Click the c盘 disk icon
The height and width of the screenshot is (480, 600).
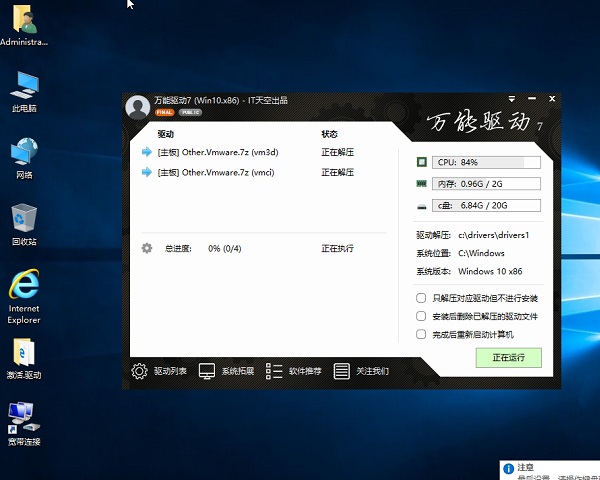click(x=422, y=206)
